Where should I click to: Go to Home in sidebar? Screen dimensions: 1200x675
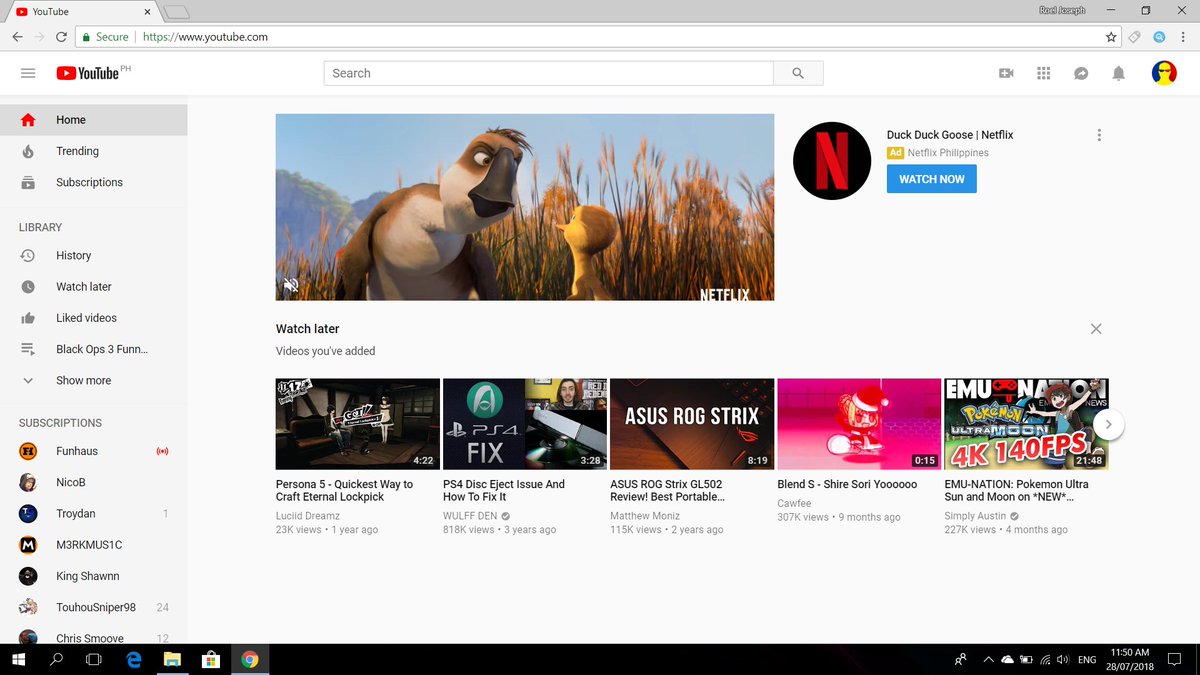tap(93, 120)
